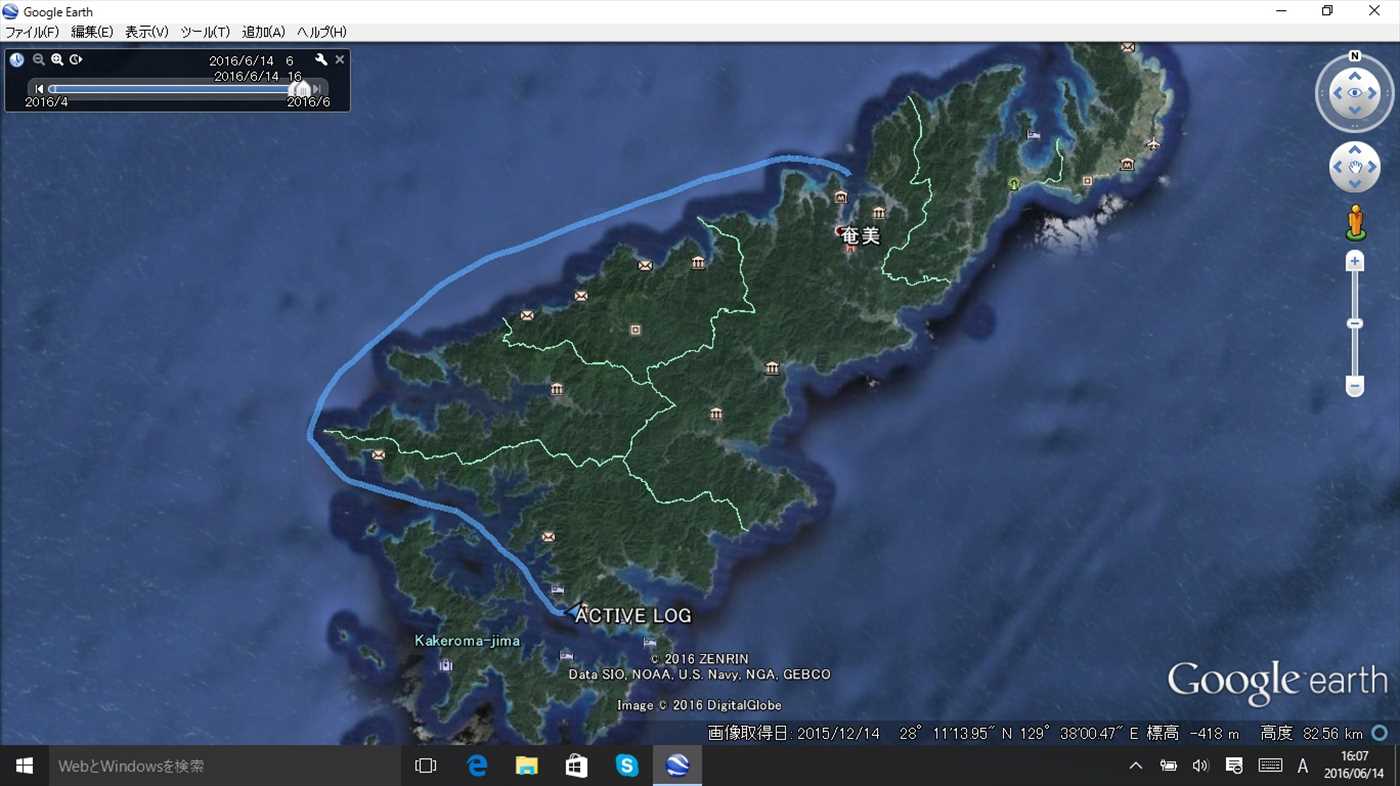The height and width of the screenshot is (786, 1400).
Task: Jump to start of time slider
Action: coord(40,89)
